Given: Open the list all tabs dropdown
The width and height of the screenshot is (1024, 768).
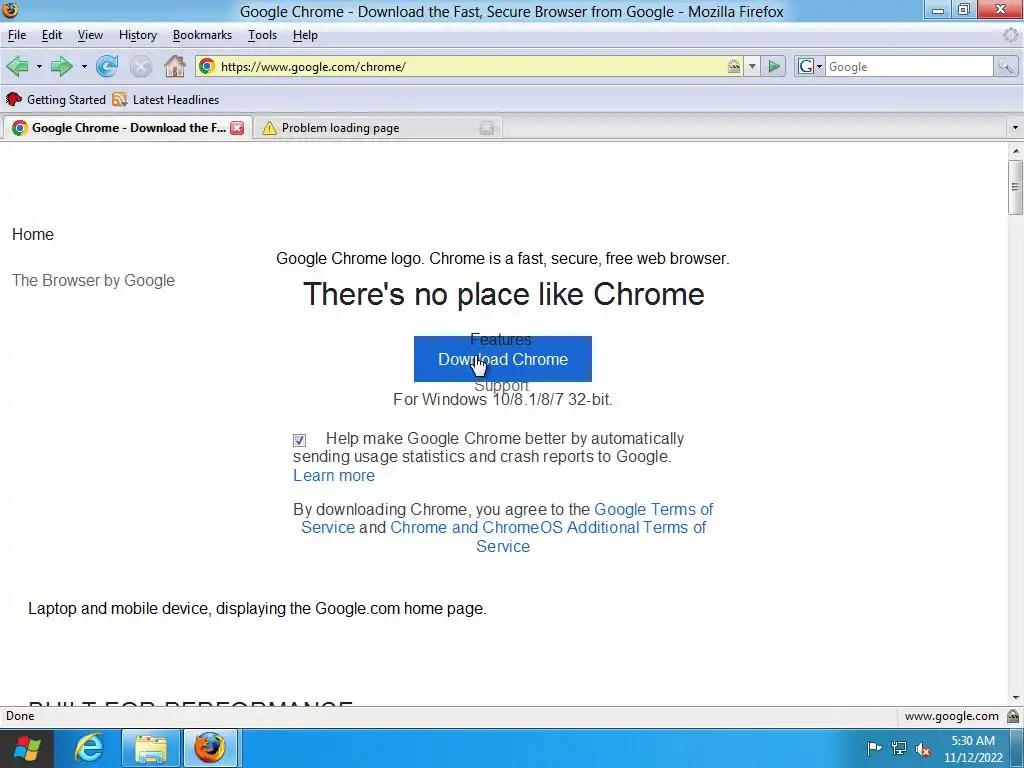Looking at the screenshot, I should [1015, 128].
